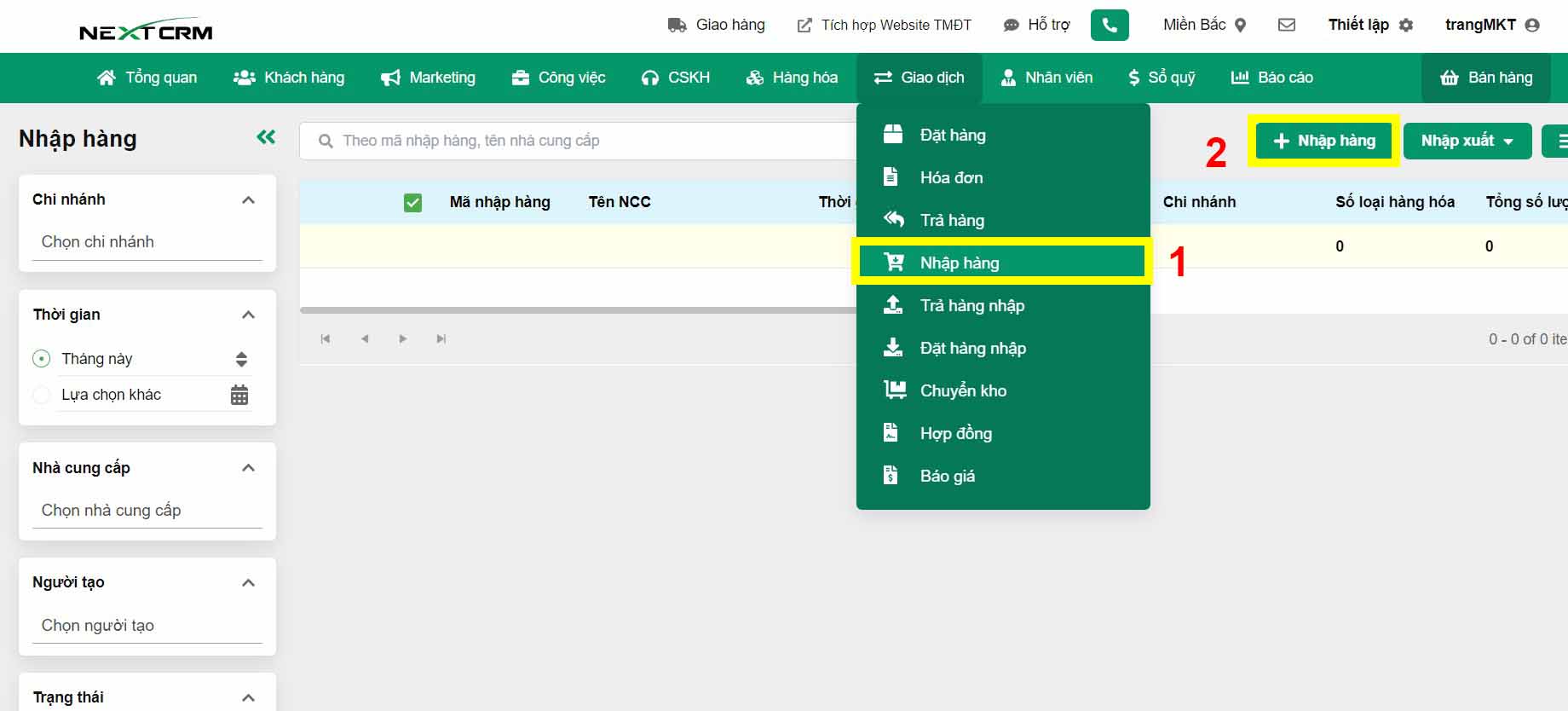Collapse the Chi nhánh filter panel
Viewport: 1568px width, 711px height.
tap(249, 200)
